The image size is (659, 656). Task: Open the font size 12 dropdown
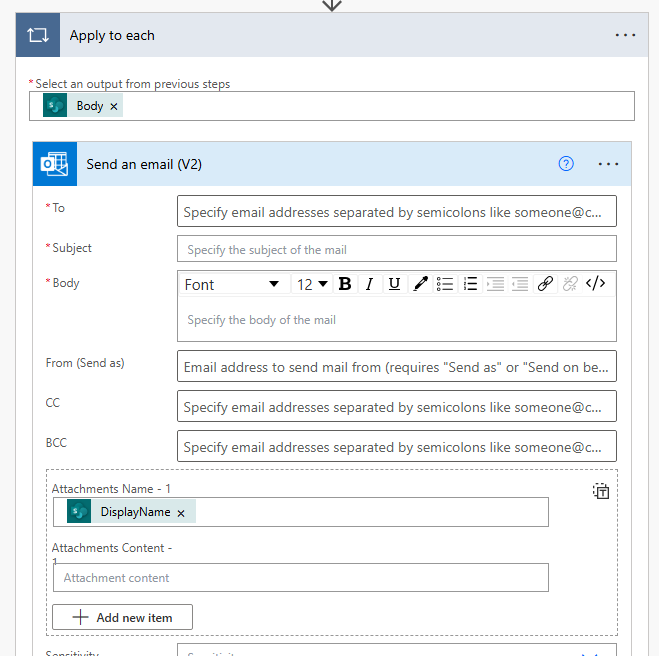[x=312, y=284]
